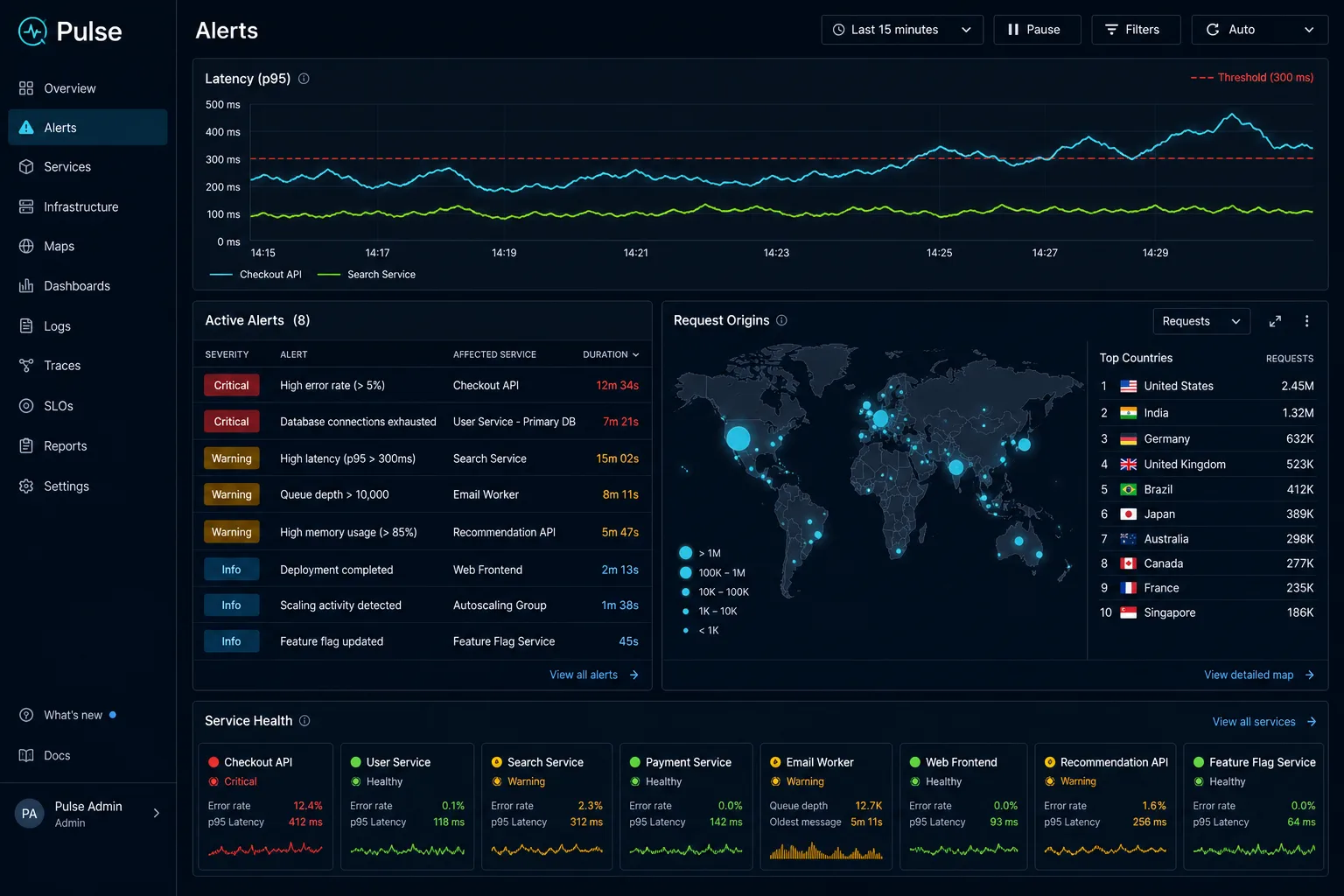Click the View all alerts arrow icon
Image resolution: width=1344 pixels, height=896 pixels.
(634, 675)
